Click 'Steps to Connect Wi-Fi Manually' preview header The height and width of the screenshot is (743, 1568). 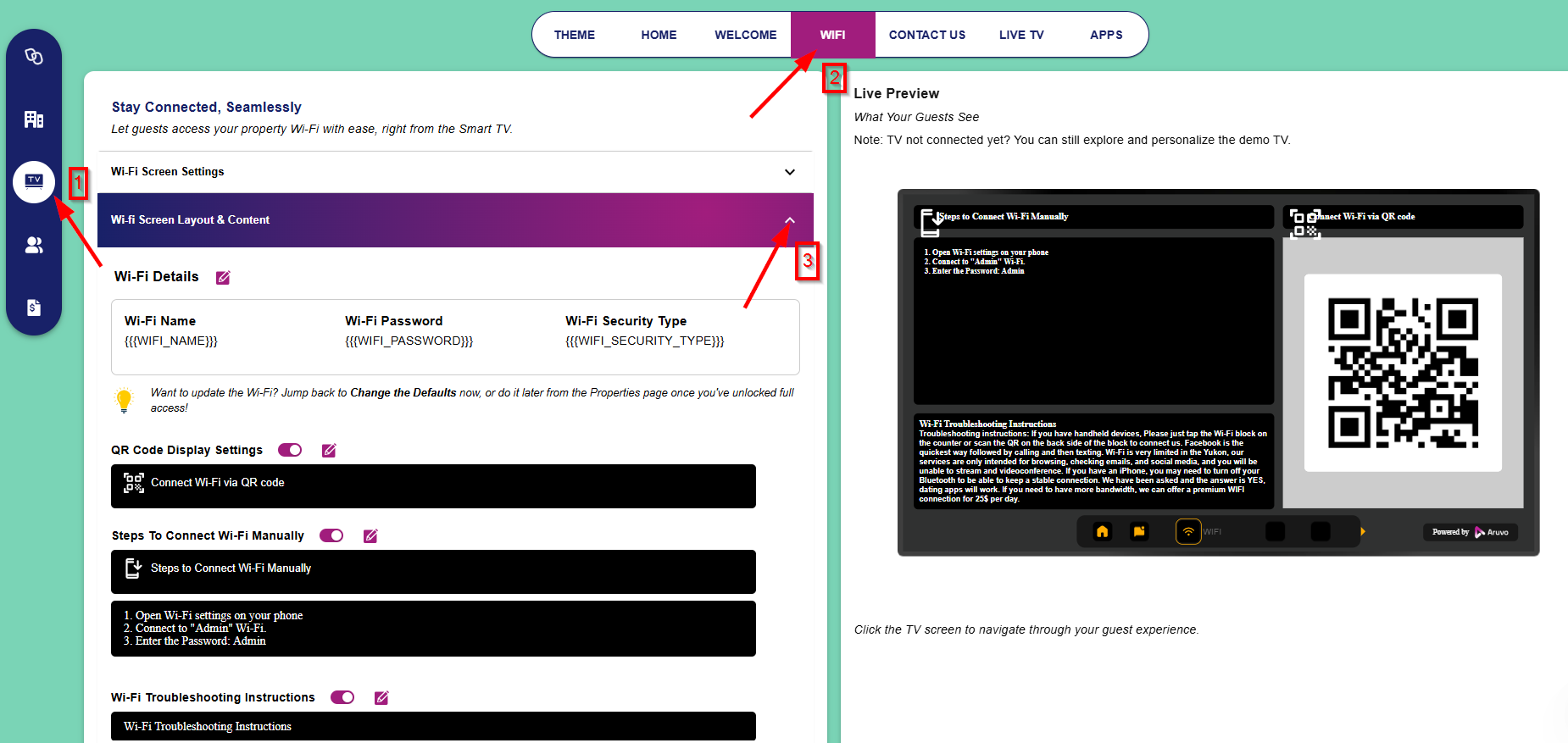[1093, 217]
